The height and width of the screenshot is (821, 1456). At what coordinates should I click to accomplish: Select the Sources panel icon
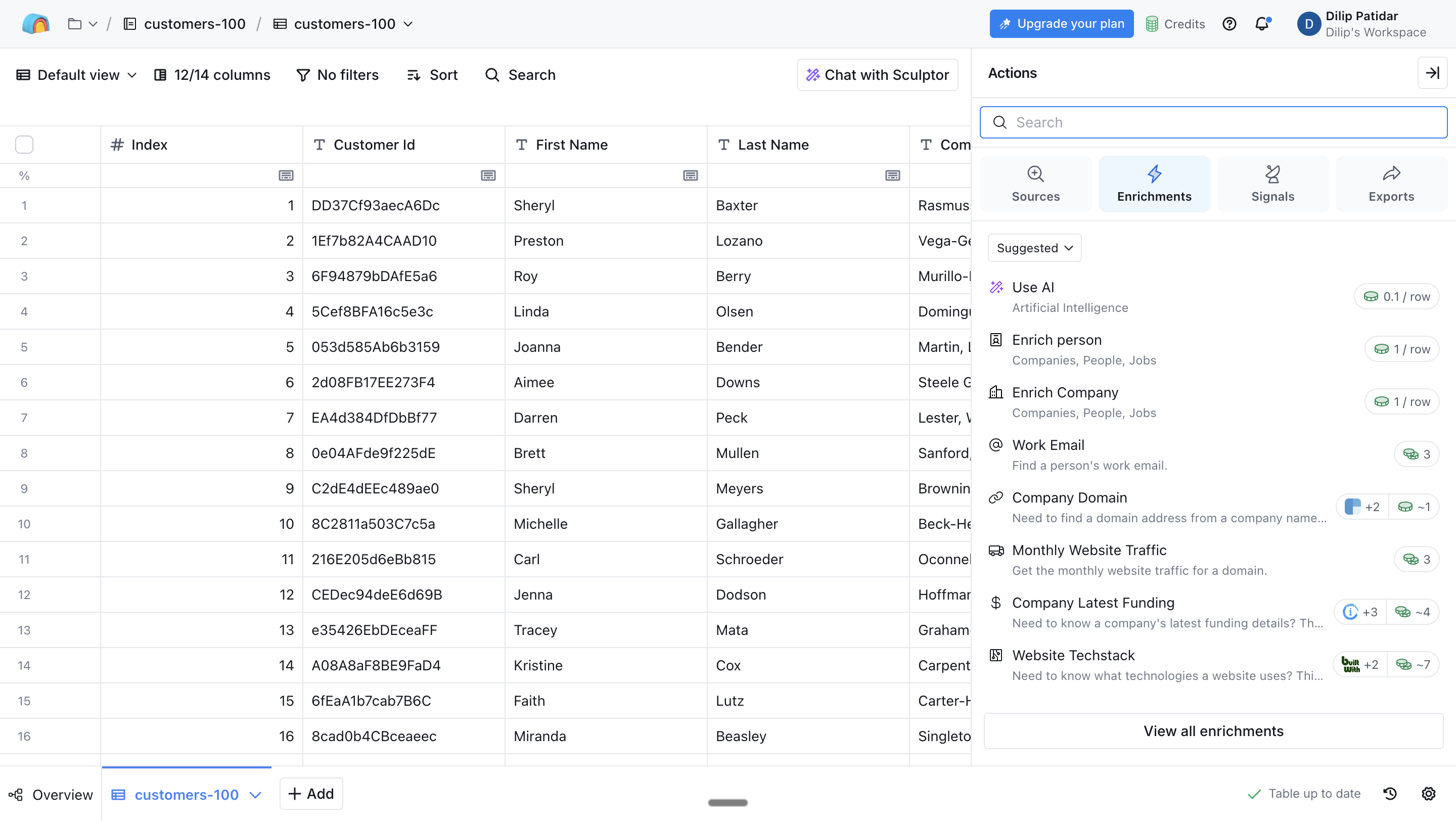point(1035,183)
